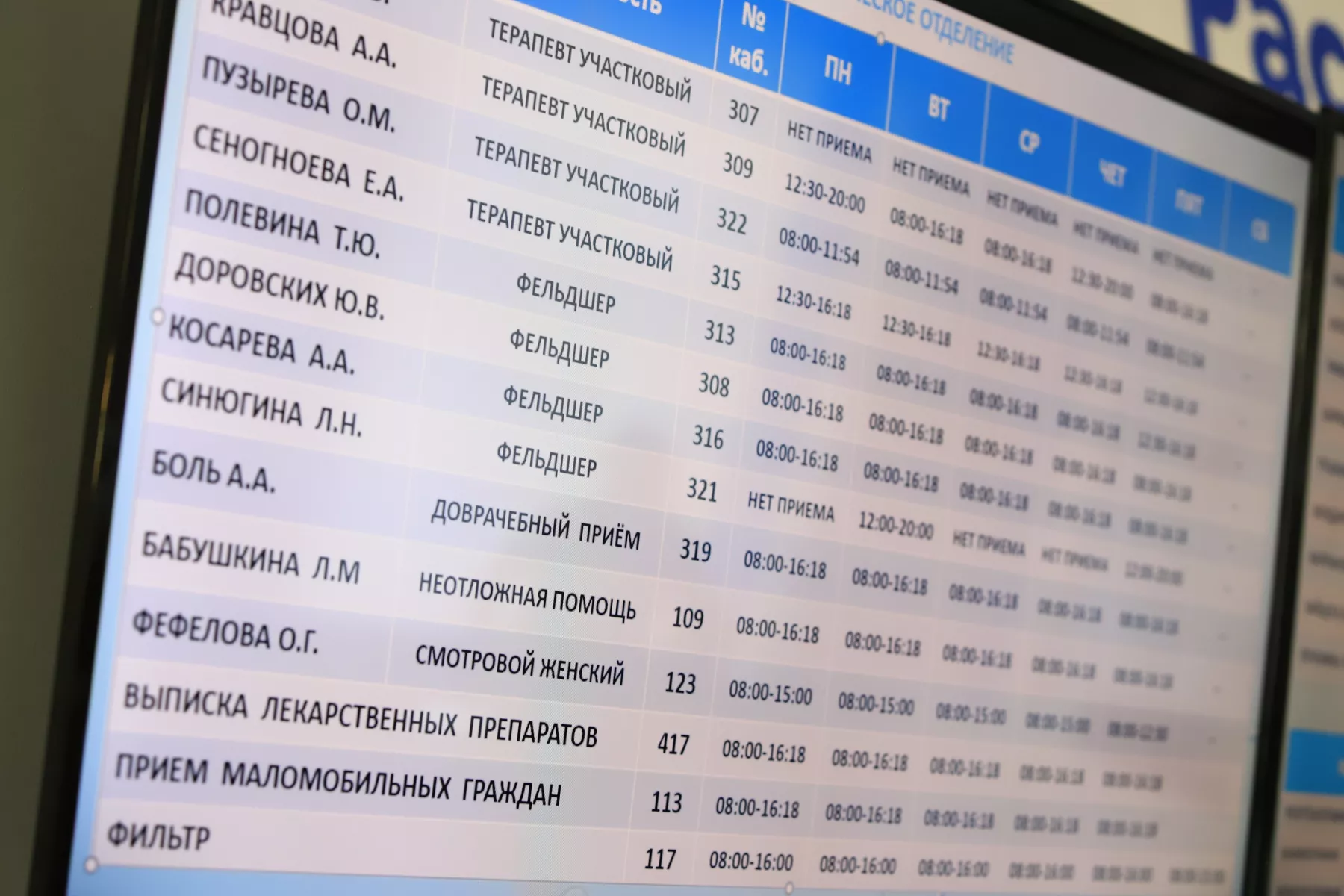Click the room number 307 cell
1344x896 pixels.
tap(744, 112)
